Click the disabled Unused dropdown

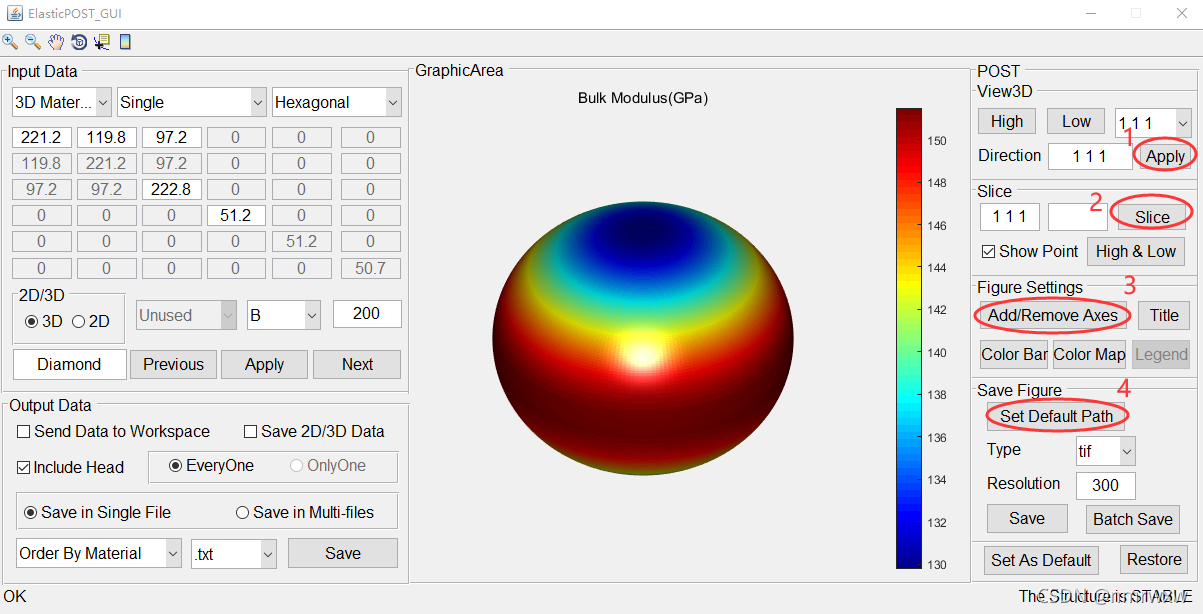tap(187, 315)
